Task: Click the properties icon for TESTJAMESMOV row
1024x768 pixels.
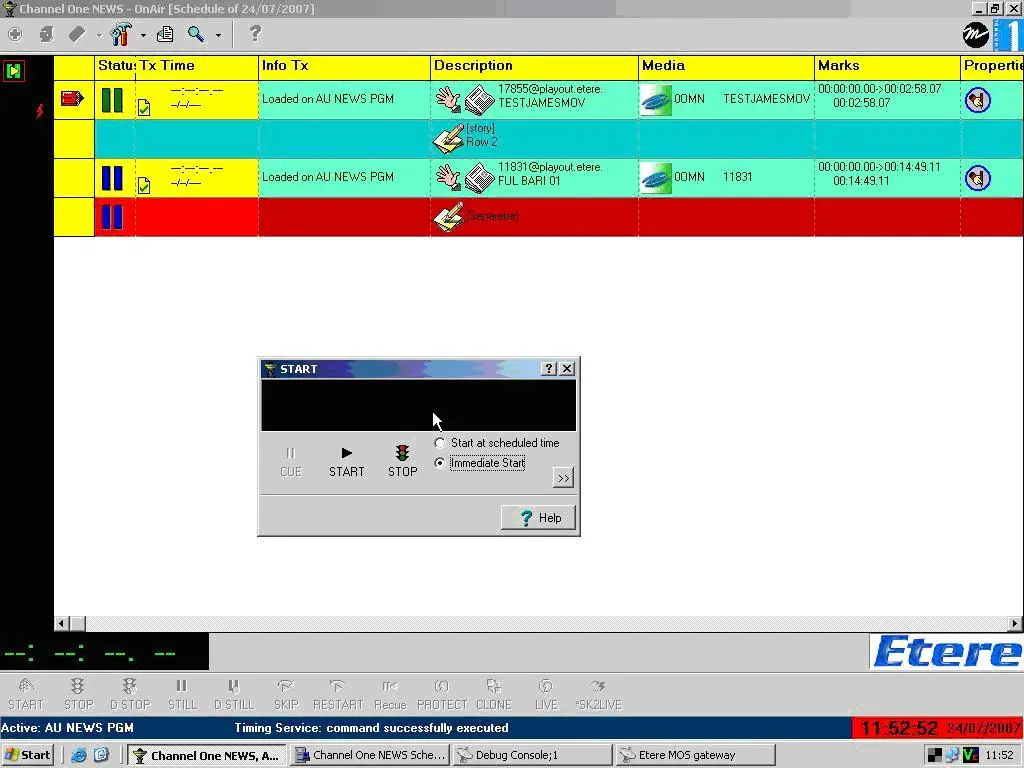Action: pyautogui.click(x=977, y=99)
